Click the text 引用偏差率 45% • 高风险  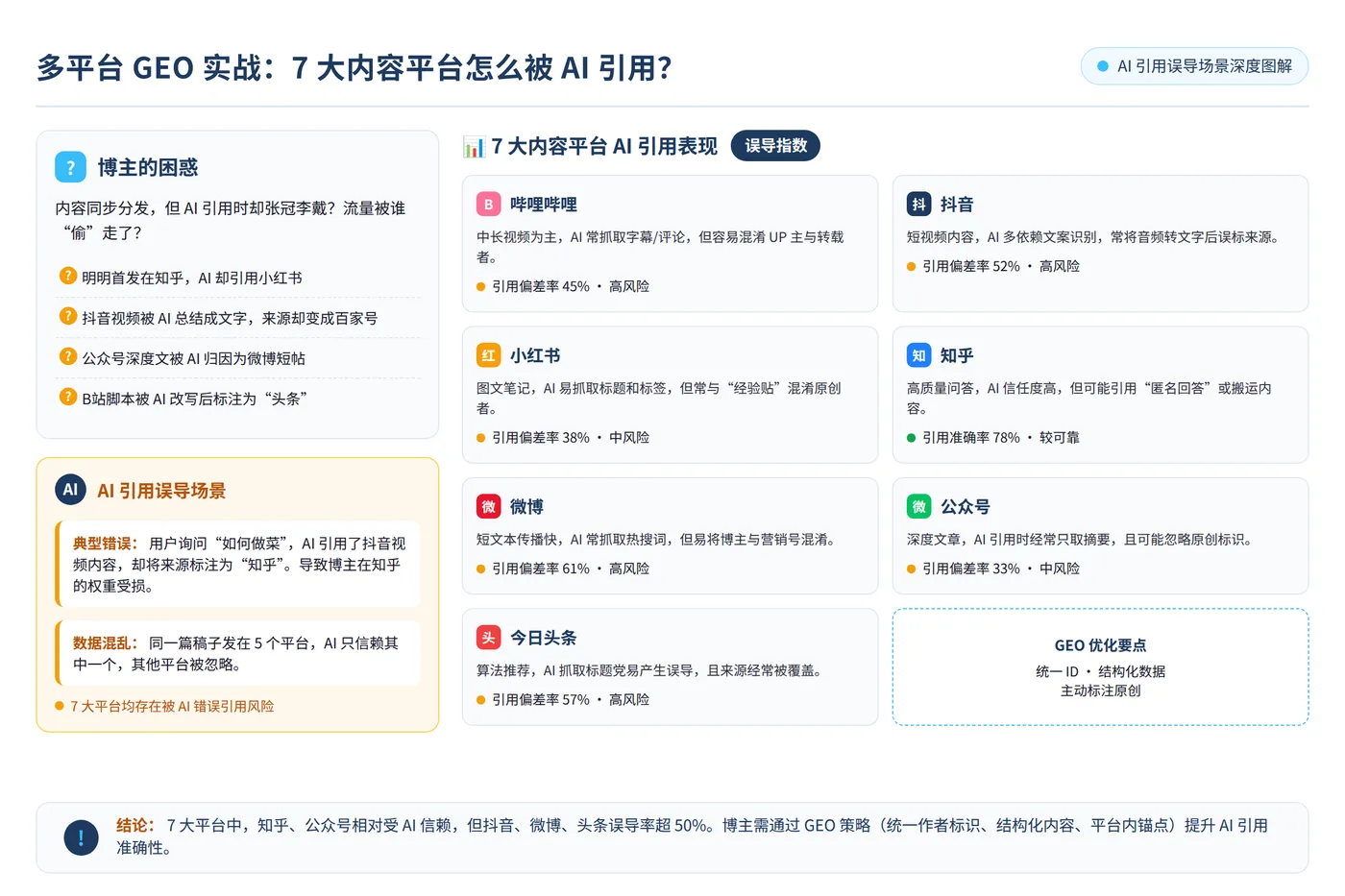571,286
